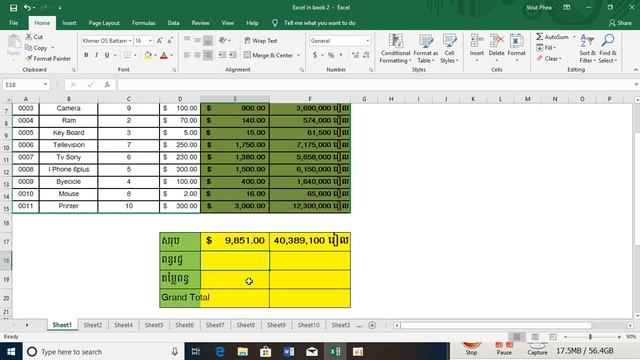Viewport: 640px width, 360px height.
Task: Add a new sheet with plus button
Action: 372,325
